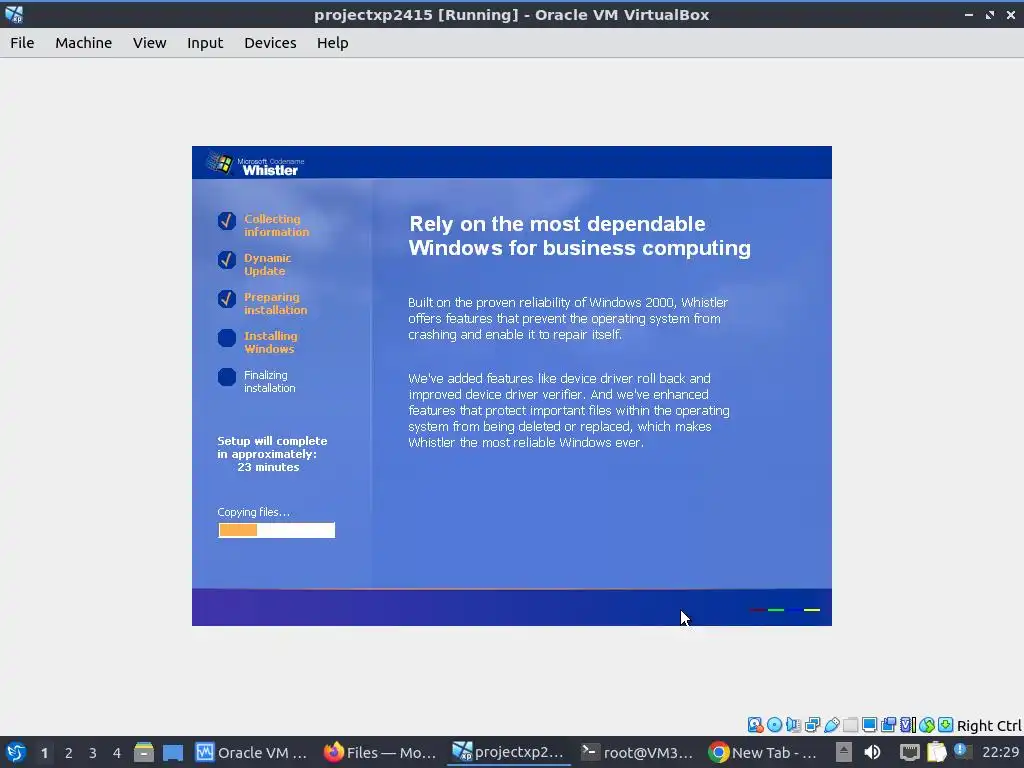The width and height of the screenshot is (1024, 768).
Task: Click the update notification tray icon
Action: [x=962, y=751]
